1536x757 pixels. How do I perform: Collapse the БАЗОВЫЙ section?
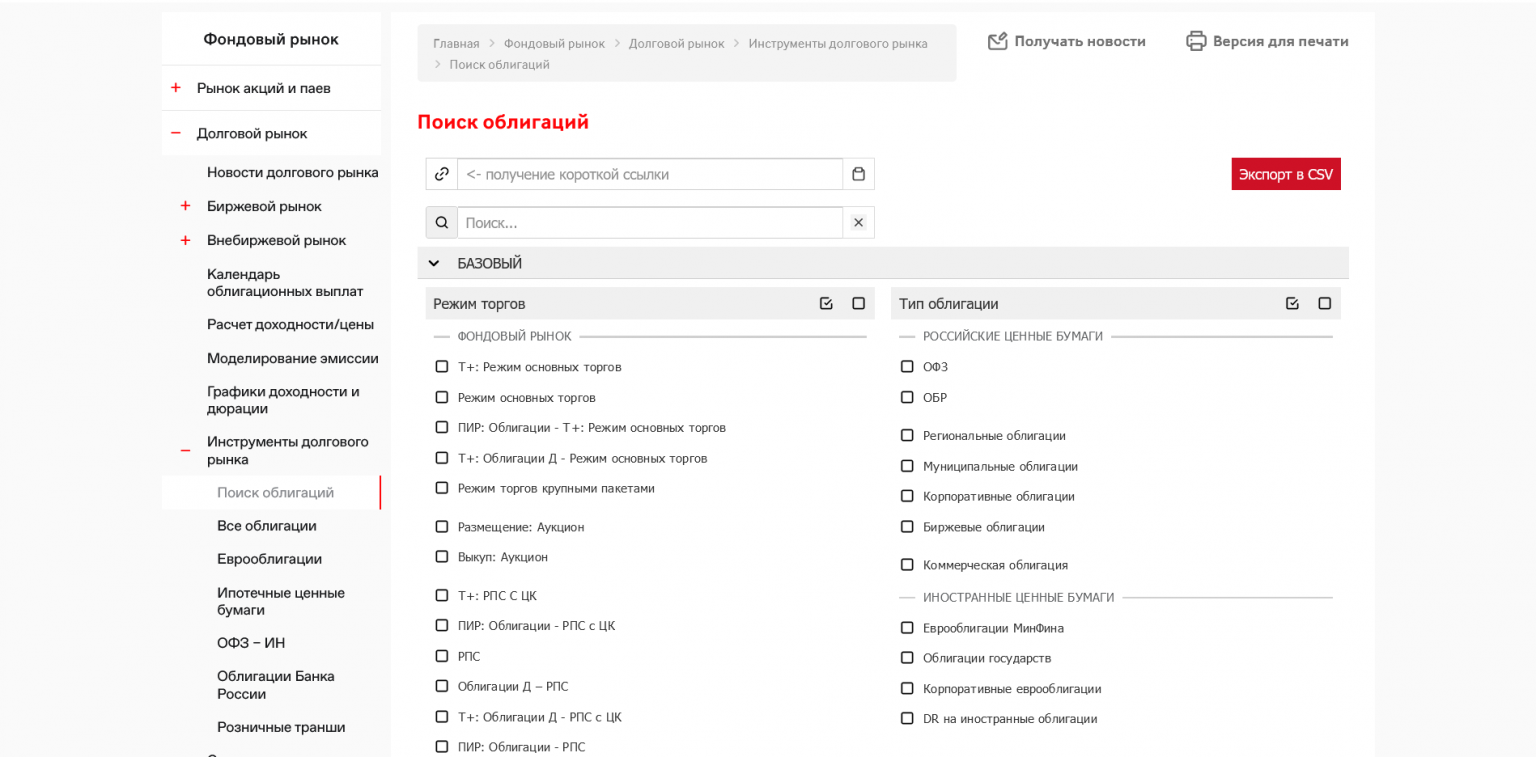tap(434, 263)
